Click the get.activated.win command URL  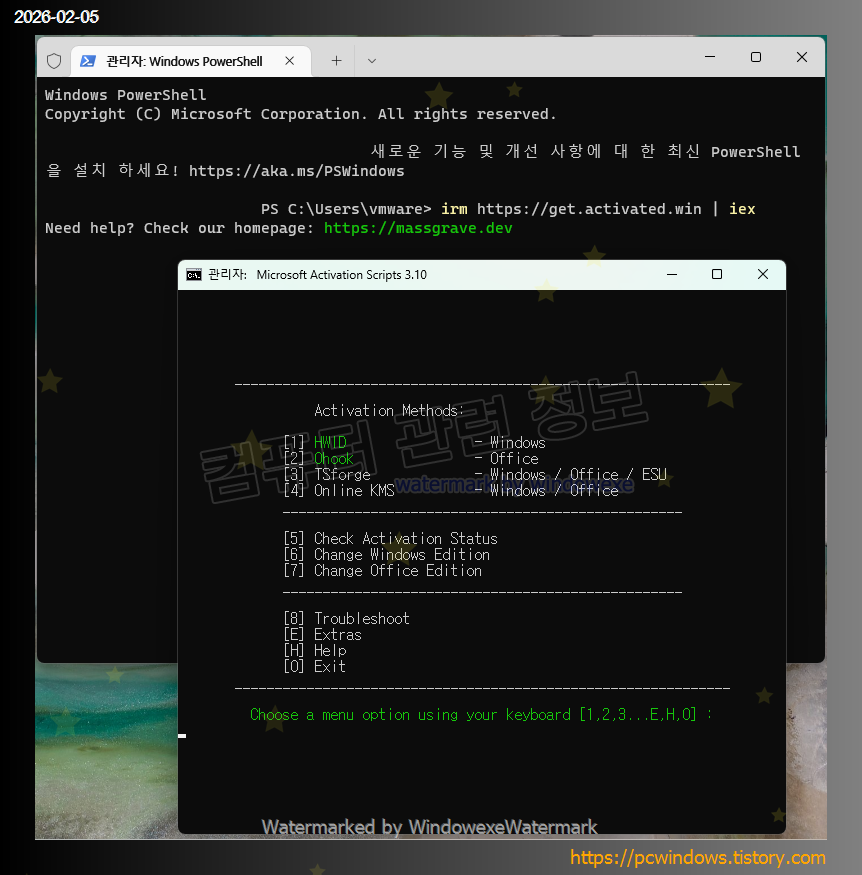point(589,209)
